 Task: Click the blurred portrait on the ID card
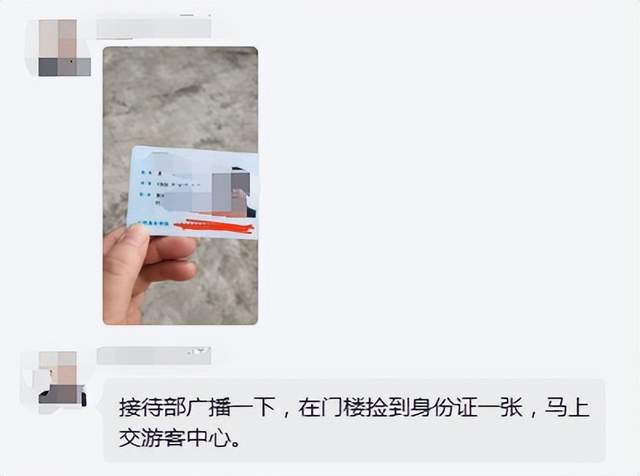pos(234,193)
